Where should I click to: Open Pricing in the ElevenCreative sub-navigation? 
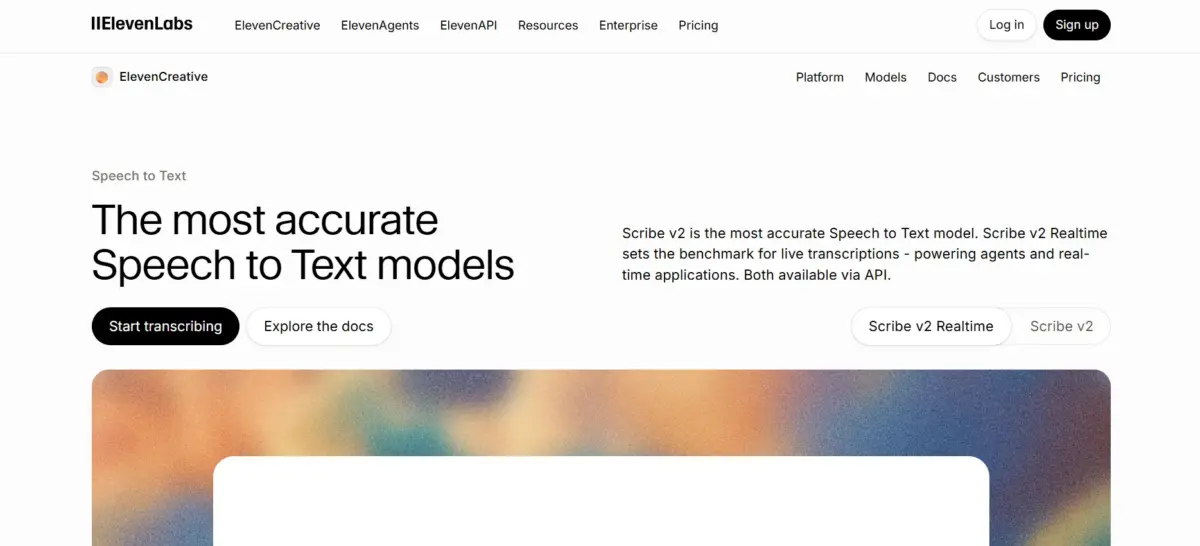[1080, 77]
